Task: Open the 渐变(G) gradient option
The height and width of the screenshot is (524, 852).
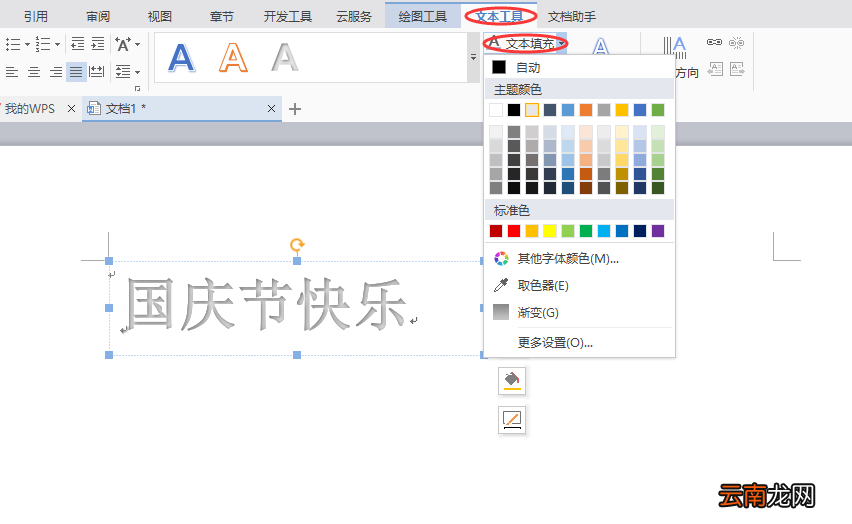Action: tap(579, 313)
